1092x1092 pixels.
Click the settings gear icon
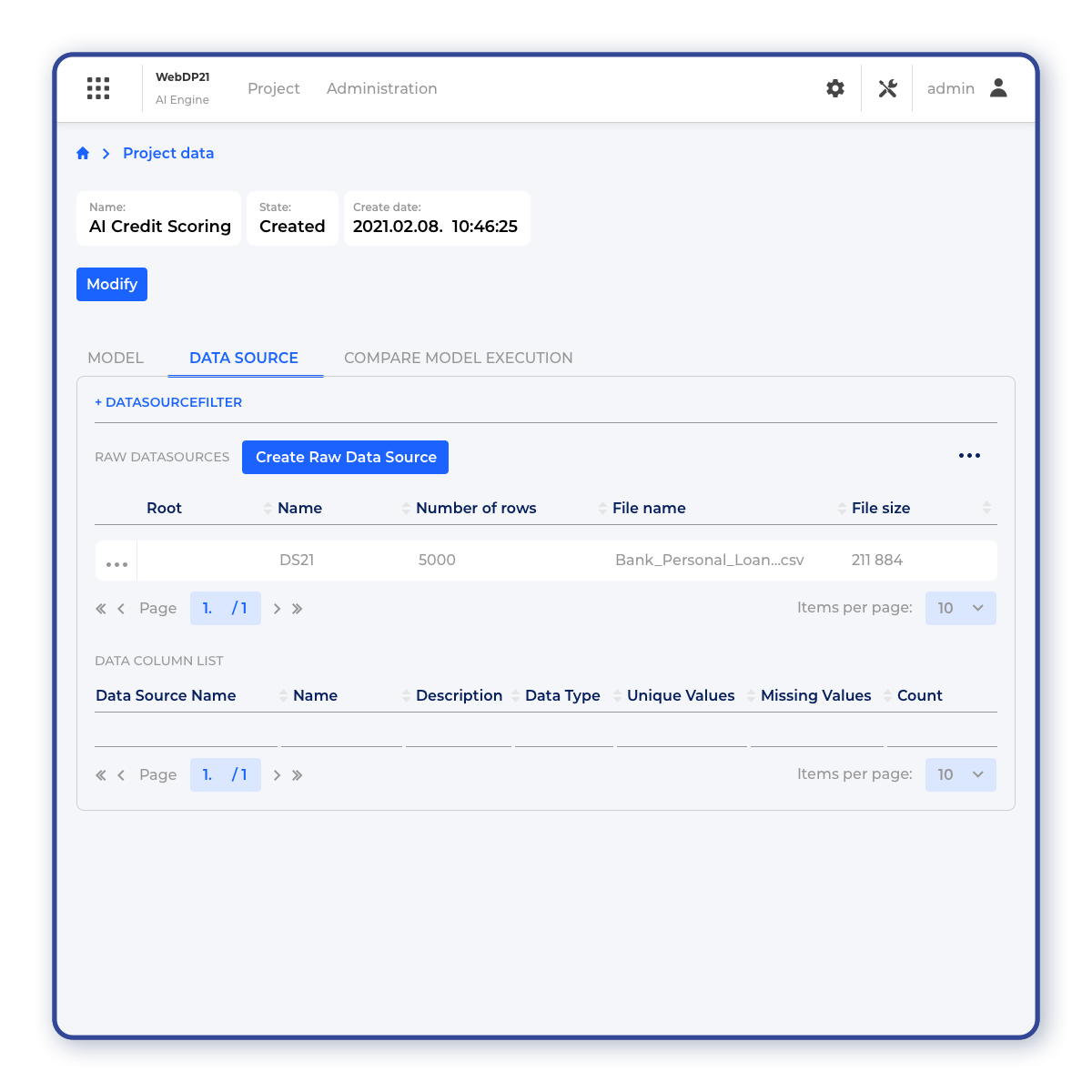click(x=835, y=88)
